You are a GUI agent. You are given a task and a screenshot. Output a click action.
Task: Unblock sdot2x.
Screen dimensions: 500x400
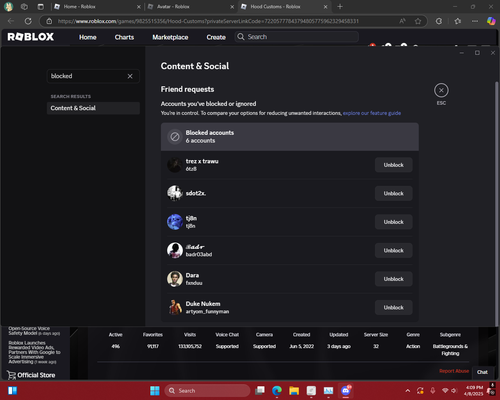click(393, 193)
